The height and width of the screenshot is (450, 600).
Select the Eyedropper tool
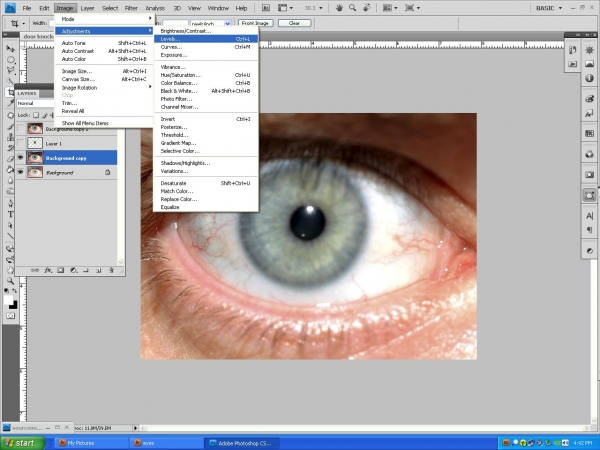pos(10,103)
